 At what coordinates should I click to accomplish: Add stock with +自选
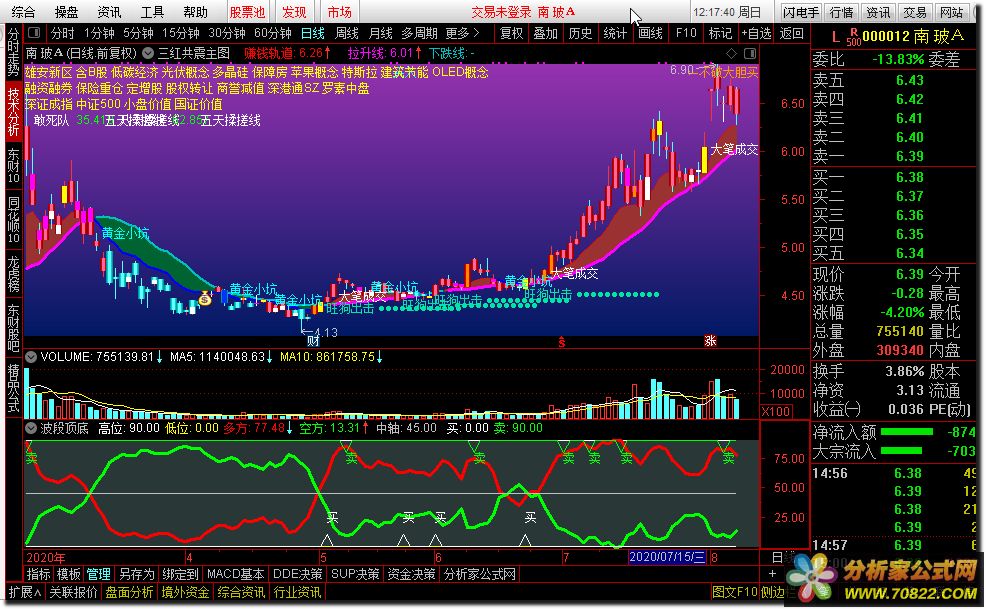tap(756, 33)
